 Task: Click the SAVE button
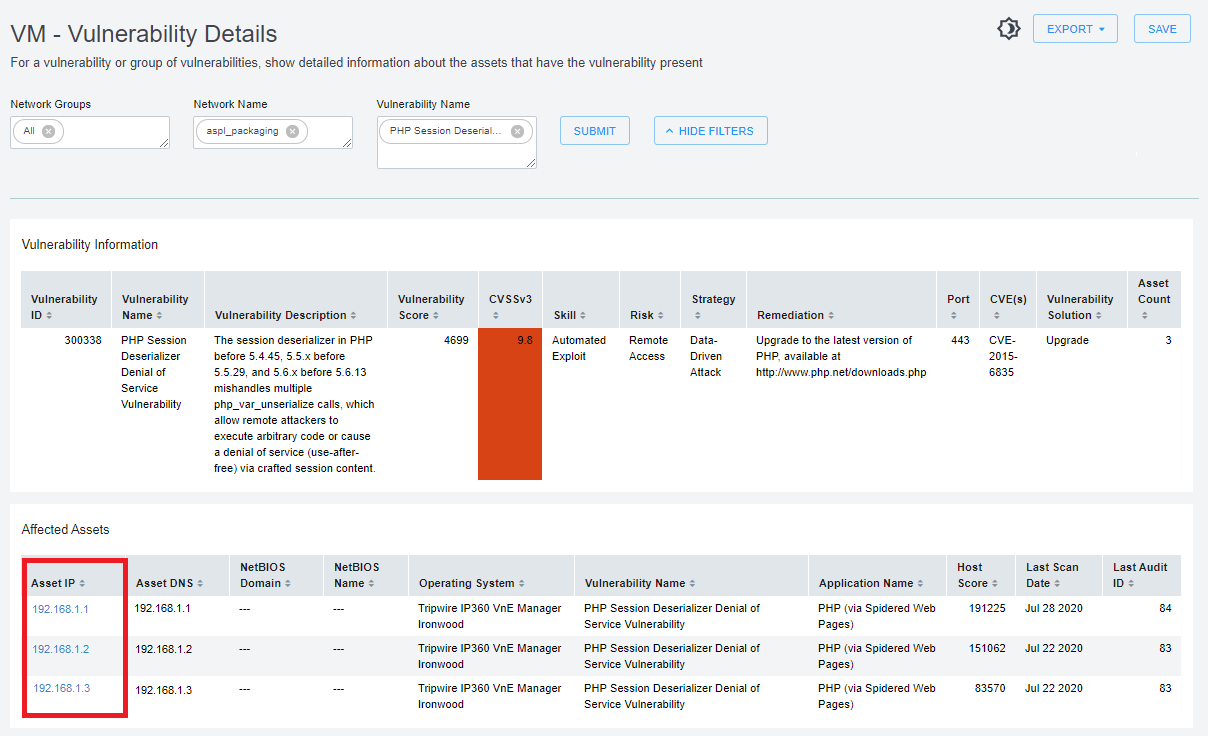[1162, 29]
